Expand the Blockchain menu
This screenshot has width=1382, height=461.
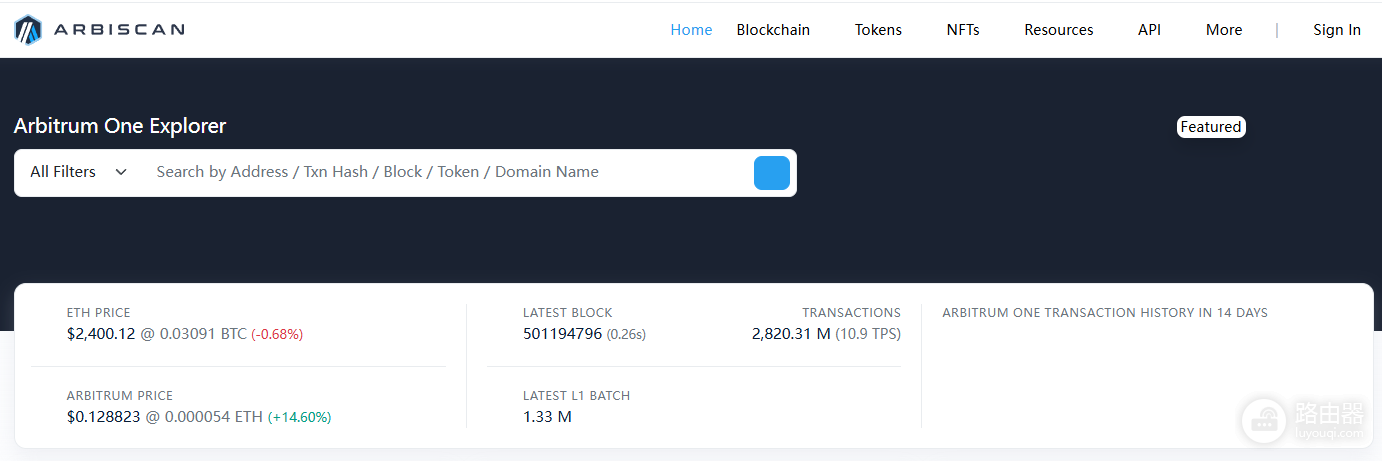point(773,30)
